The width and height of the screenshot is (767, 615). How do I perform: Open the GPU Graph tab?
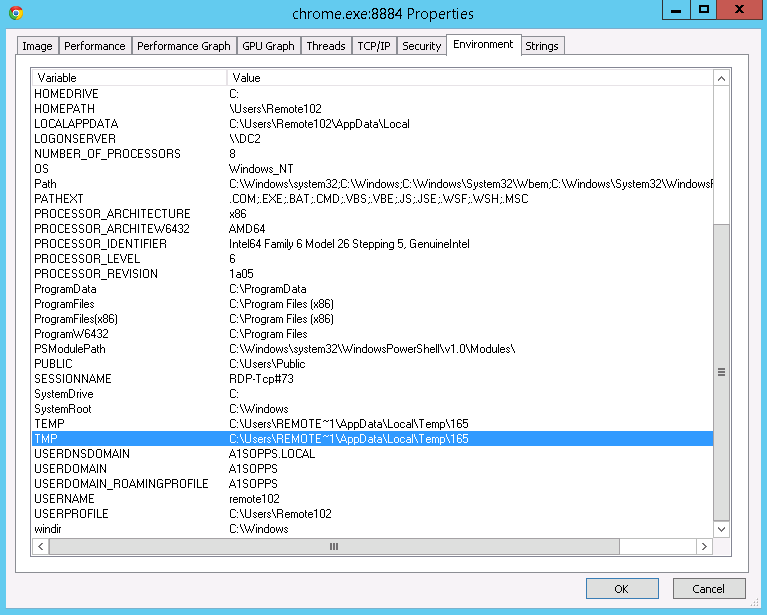tap(267, 46)
